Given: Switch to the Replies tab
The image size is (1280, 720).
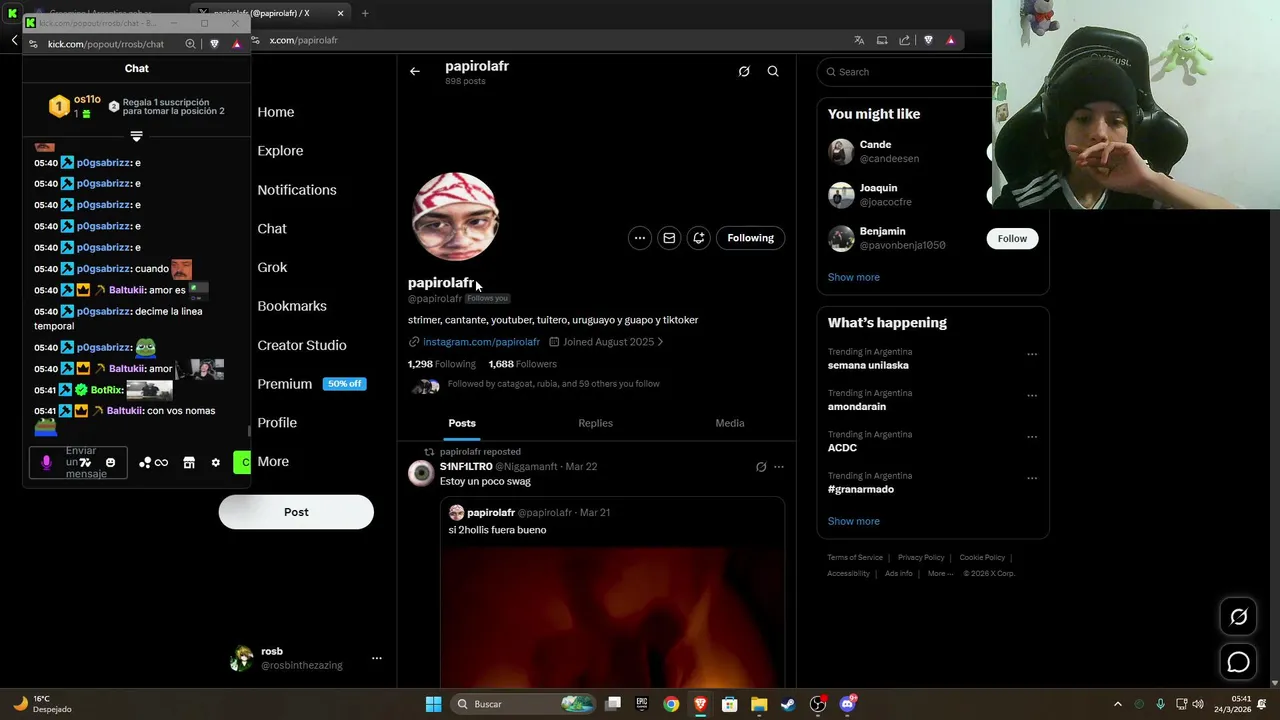Looking at the screenshot, I should click(x=595, y=423).
